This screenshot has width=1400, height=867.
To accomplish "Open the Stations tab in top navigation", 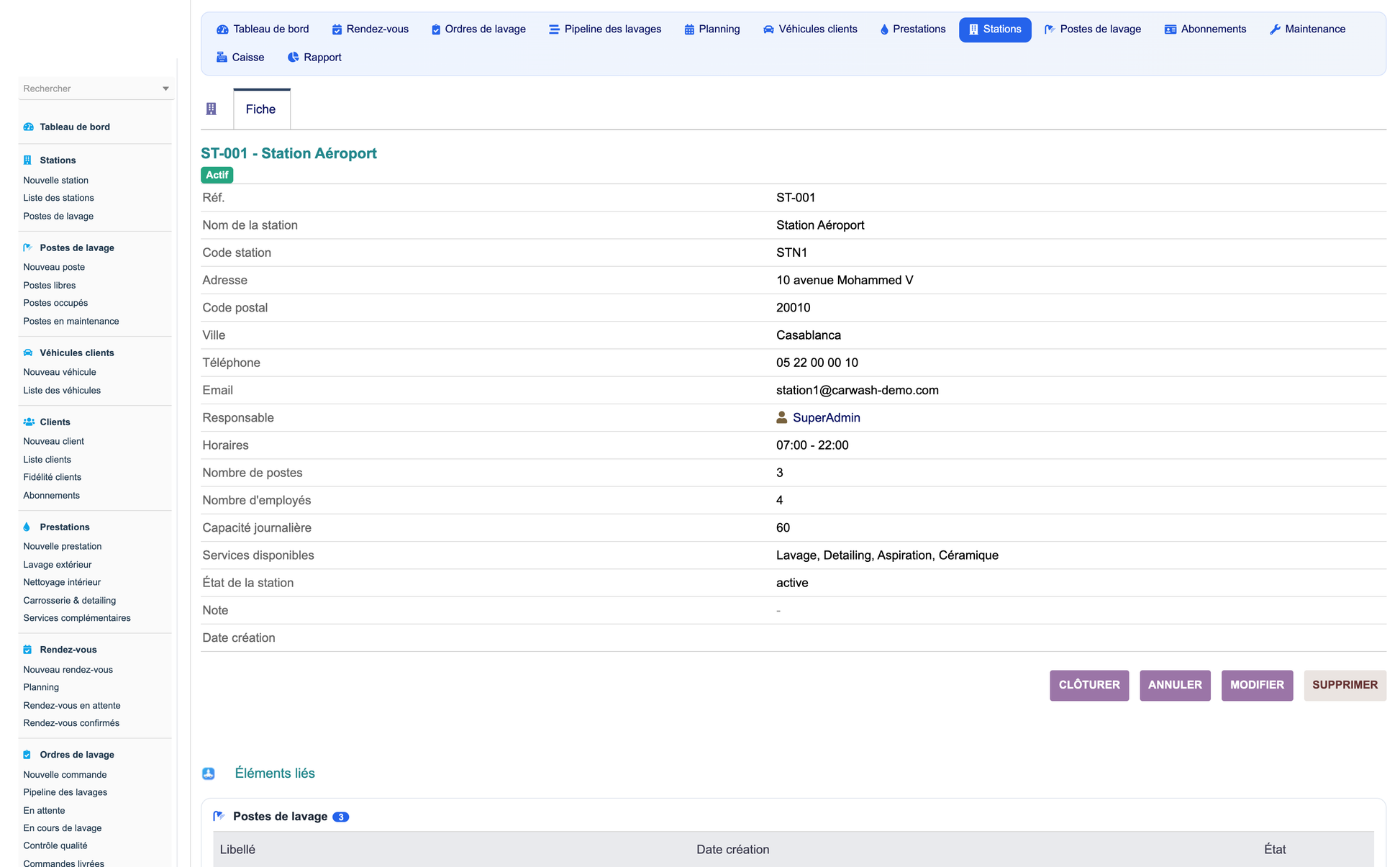I will click(995, 29).
